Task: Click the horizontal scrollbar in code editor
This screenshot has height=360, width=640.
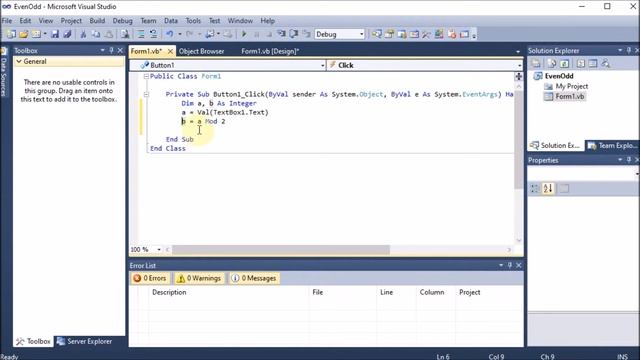Action: click(x=280, y=249)
